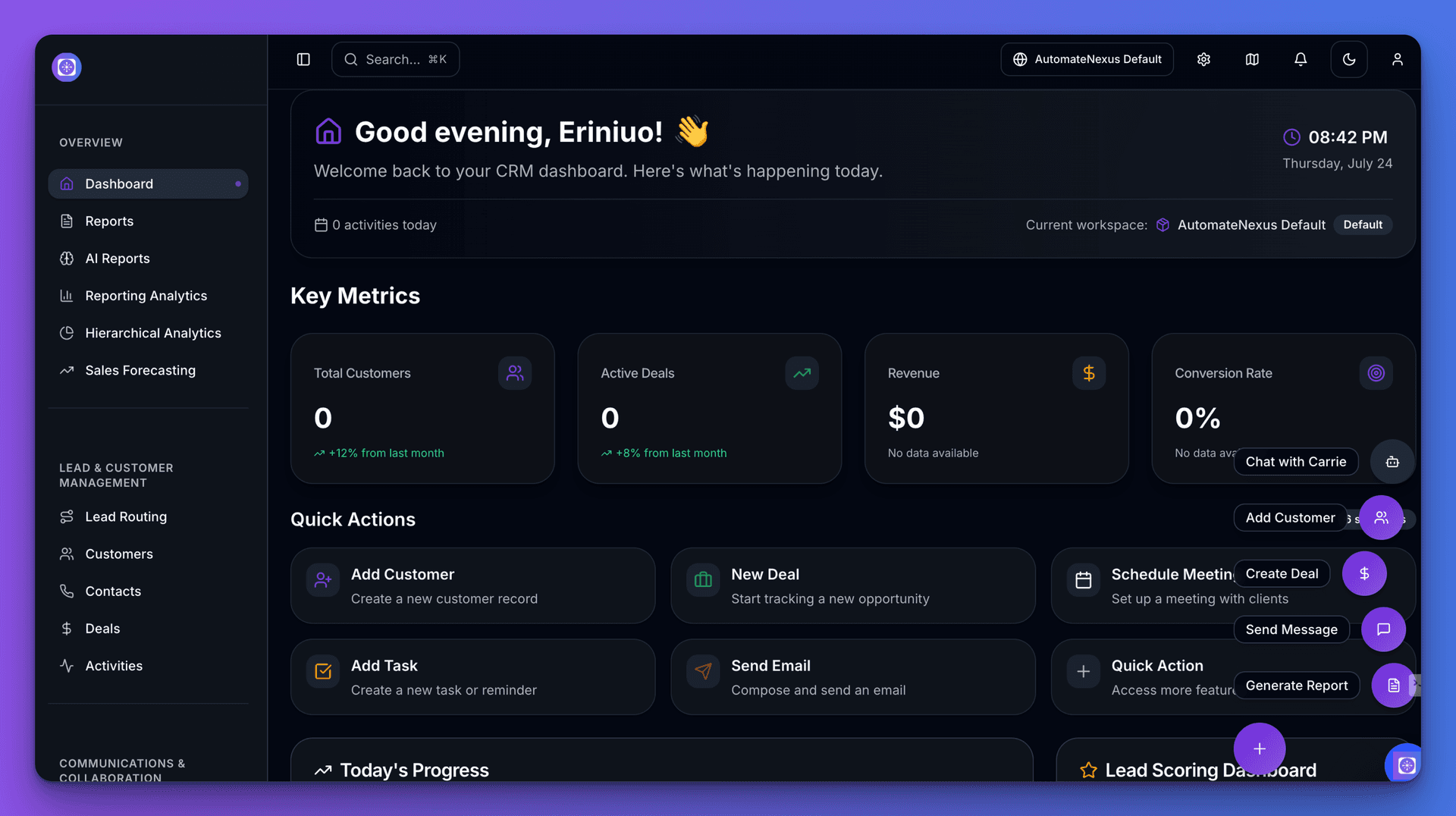Click the Send Email paper plane icon

tap(703, 670)
